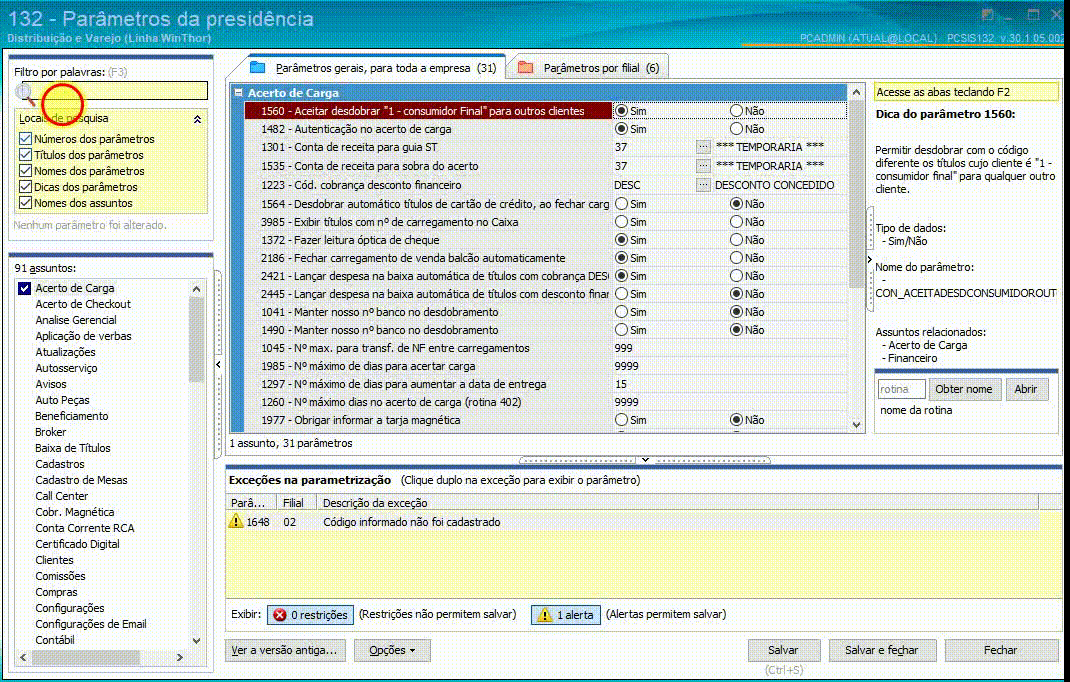Select Sim for parameter 3985
This screenshot has width=1070, height=682.
click(621, 222)
